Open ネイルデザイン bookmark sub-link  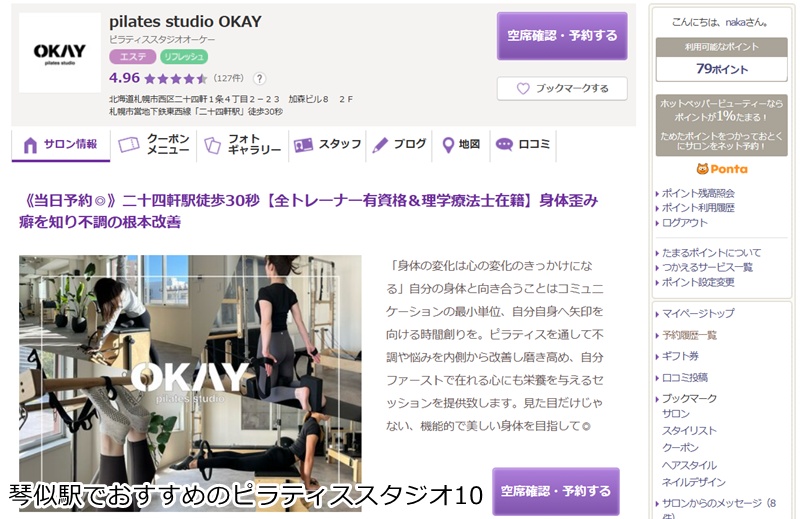693,482
